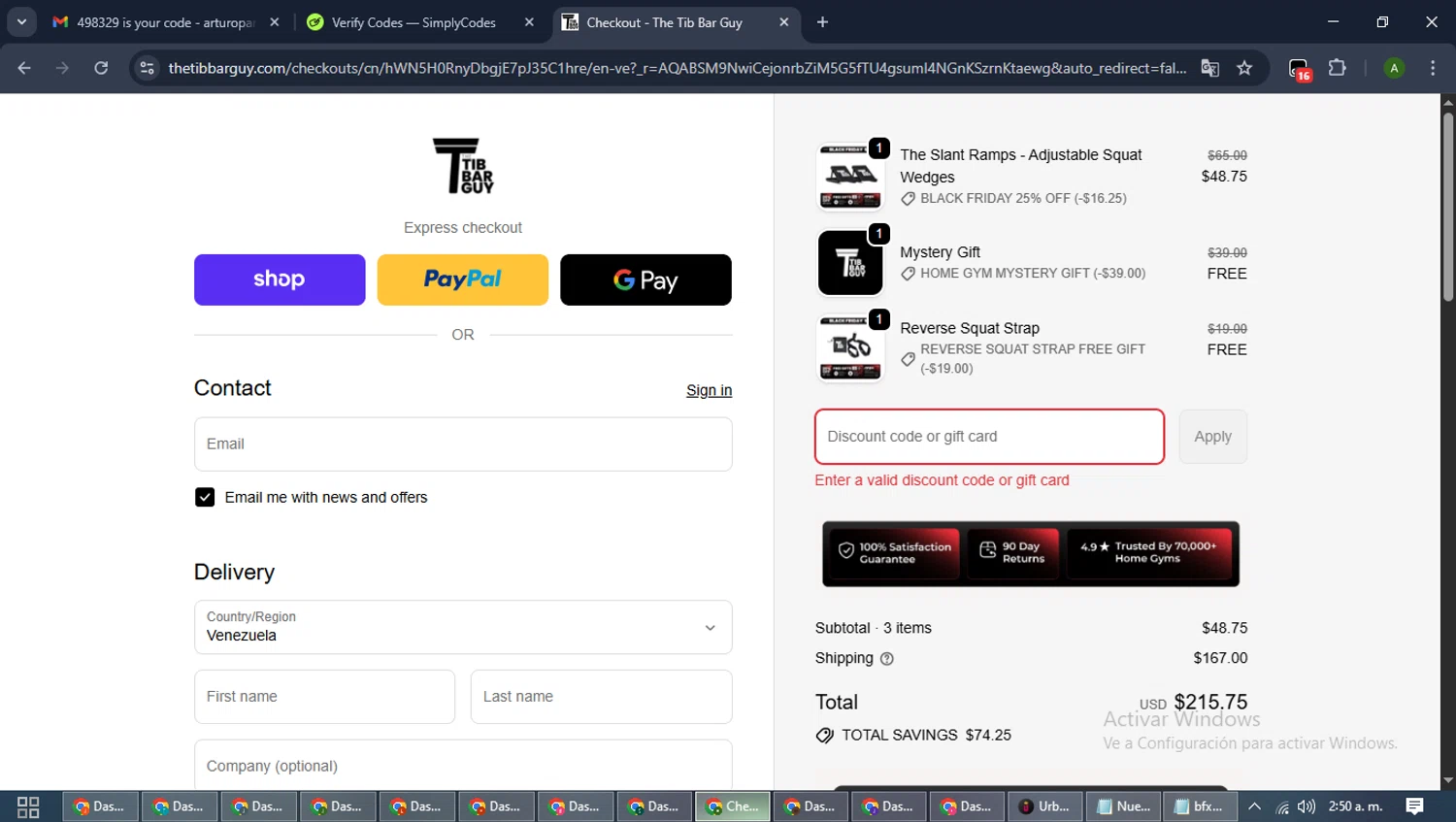Pay with the Shop express button

(x=280, y=279)
